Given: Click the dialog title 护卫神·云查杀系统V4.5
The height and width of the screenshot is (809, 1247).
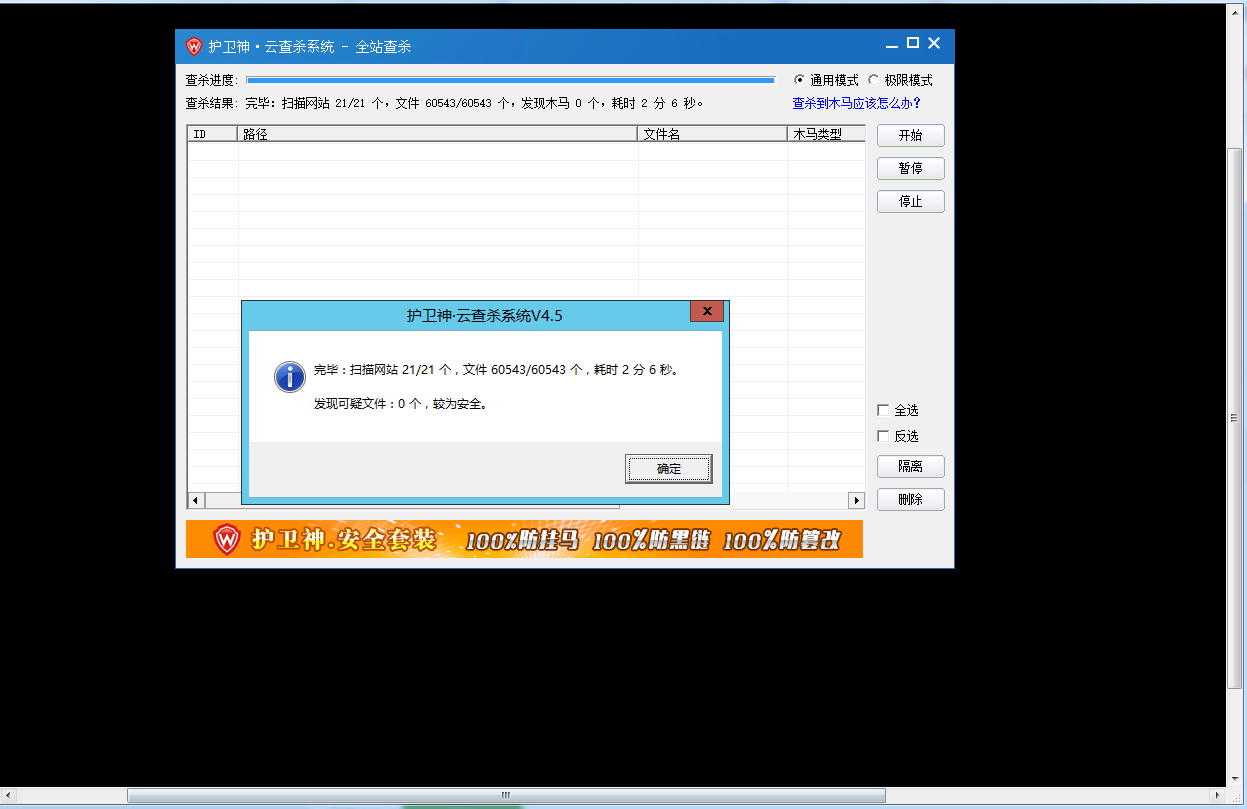Looking at the screenshot, I should 485,315.
